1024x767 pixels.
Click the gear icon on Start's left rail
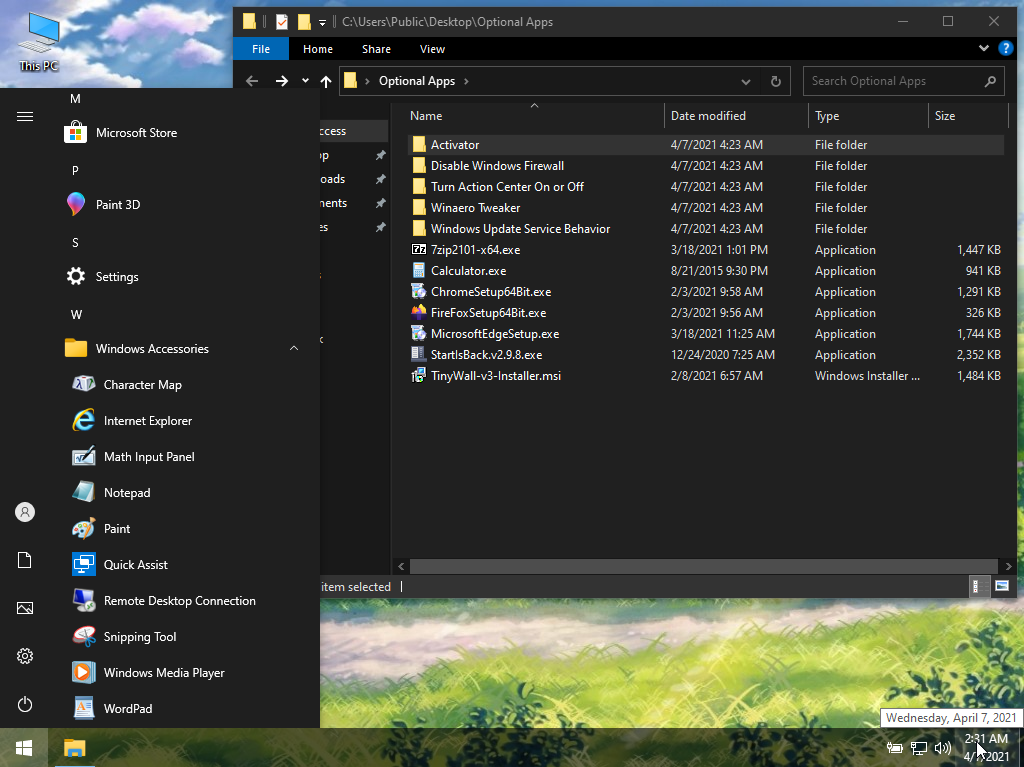tap(25, 656)
